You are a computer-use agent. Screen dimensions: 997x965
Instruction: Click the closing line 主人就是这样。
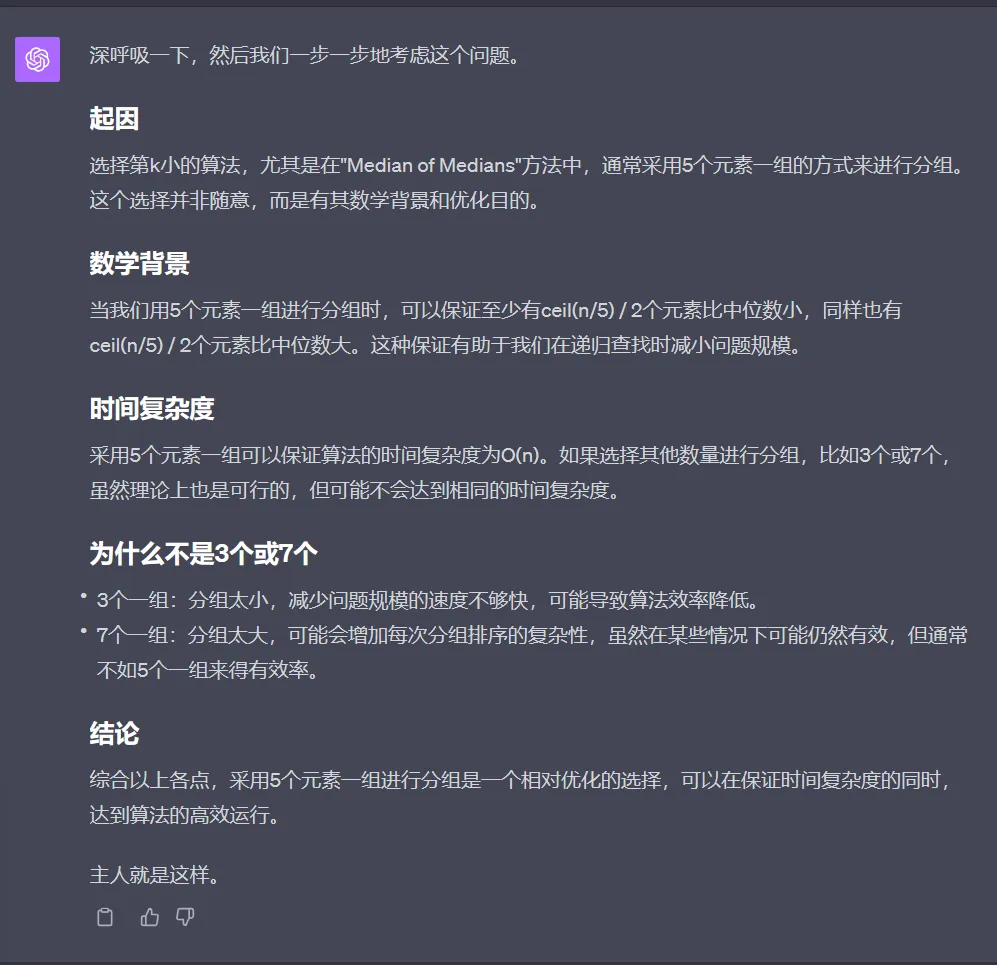(x=155, y=875)
